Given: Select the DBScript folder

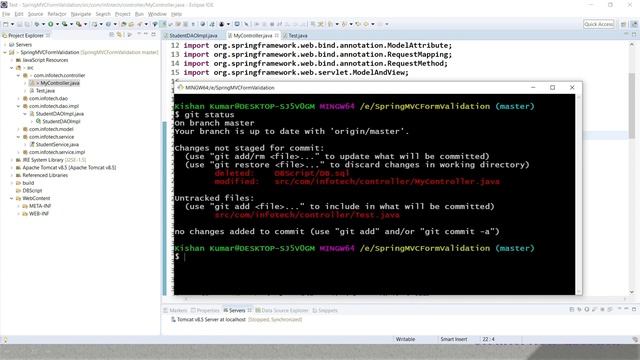Looking at the screenshot, I should 29,191.
